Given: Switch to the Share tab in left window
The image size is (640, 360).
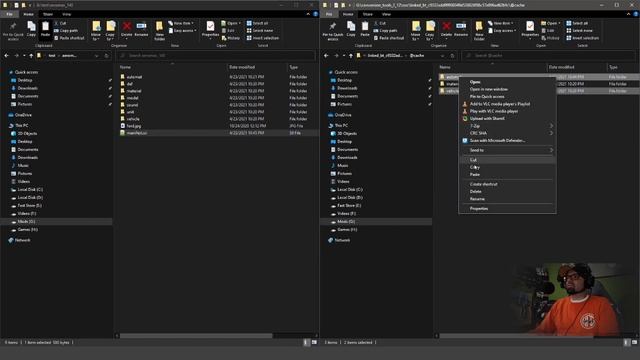Looking at the screenshot, I should pos(48,14).
